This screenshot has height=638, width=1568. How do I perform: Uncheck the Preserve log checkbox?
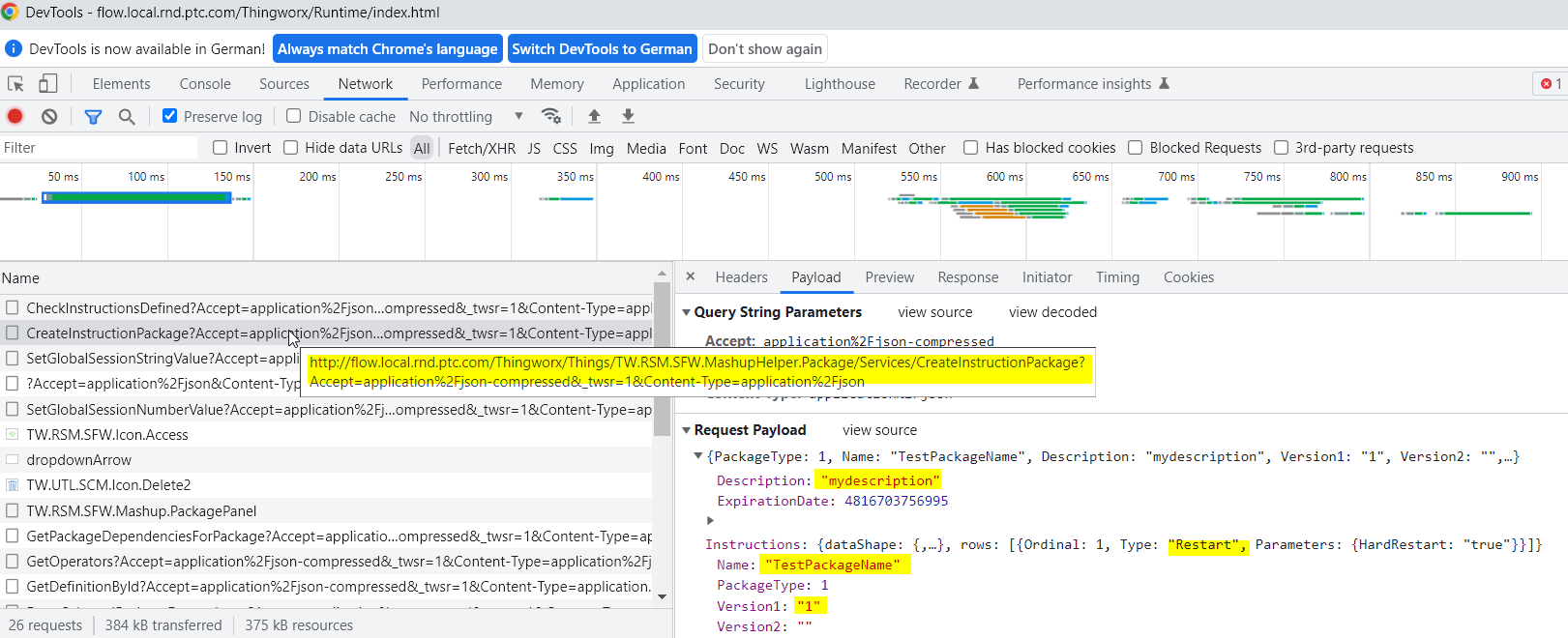pyautogui.click(x=170, y=116)
